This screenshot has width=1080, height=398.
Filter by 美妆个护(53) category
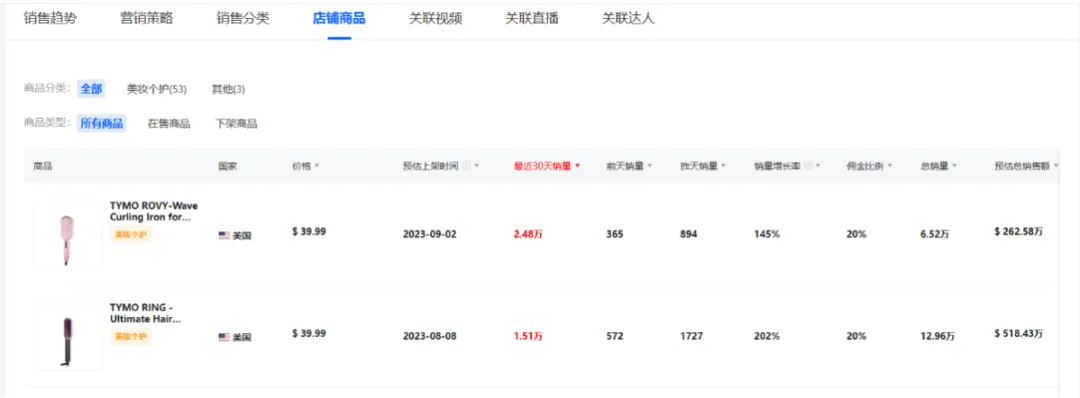point(157,90)
